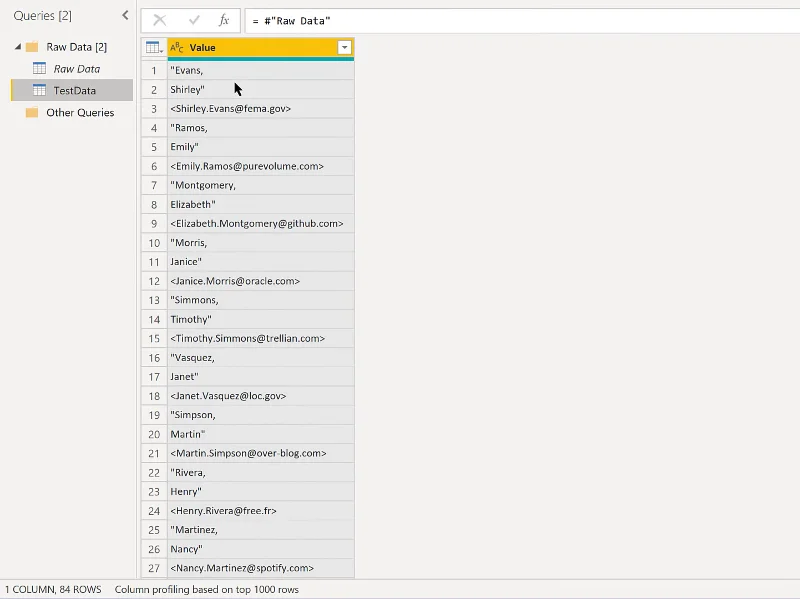Select cell <Martin.Simpson@over-blog.com>
The height and width of the screenshot is (599, 800).
click(x=261, y=453)
